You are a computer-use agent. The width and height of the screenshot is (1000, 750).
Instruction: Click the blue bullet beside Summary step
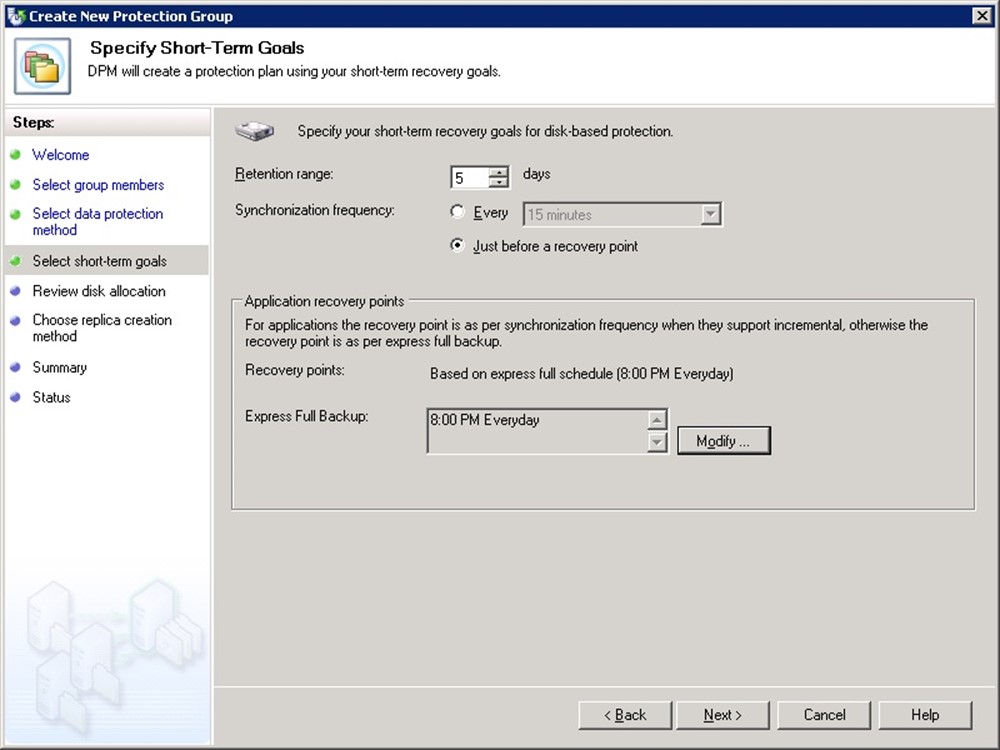tap(15, 367)
